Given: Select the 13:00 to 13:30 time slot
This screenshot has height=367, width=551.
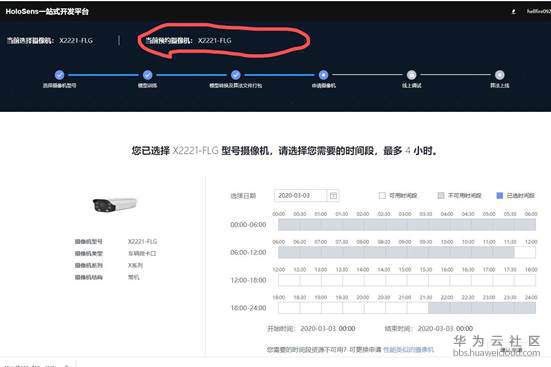Looking at the screenshot, I should coord(332,280).
